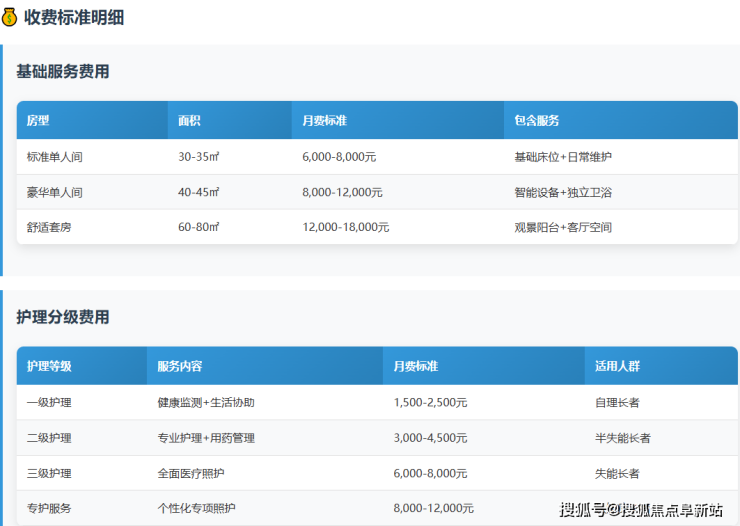Click the 护理等级 column header
Image resolution: width=740 pixels, height=526 pixels.
[x=50, y=366]
